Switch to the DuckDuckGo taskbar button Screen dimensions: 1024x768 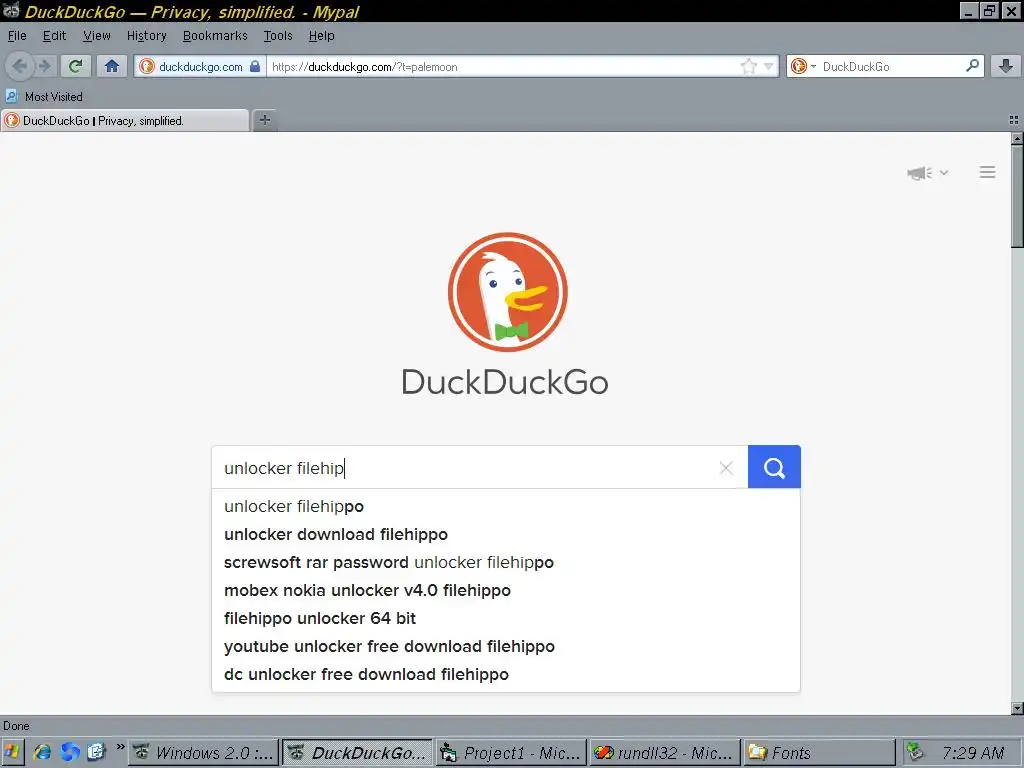(358, 753)
